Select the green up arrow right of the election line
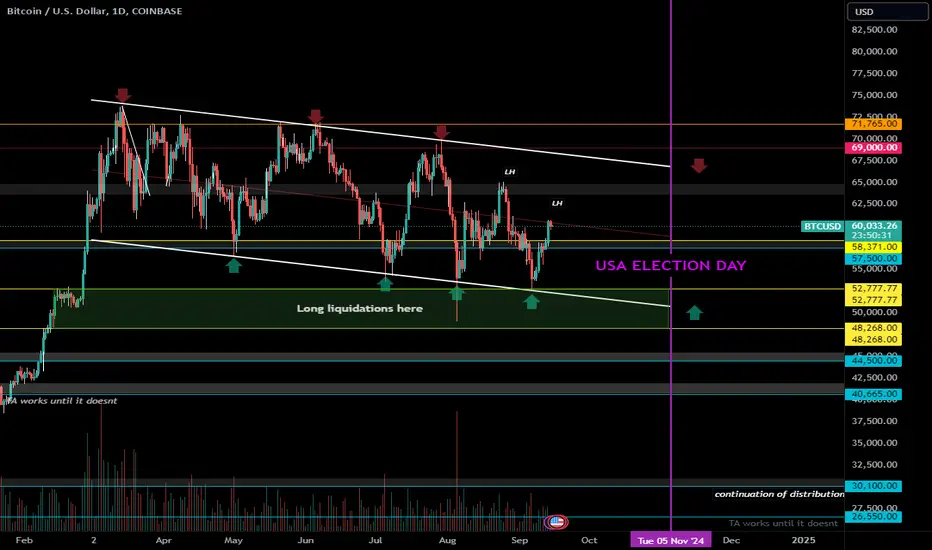The height and width of the screenshot is (550, 932). (x=694, y=313)
